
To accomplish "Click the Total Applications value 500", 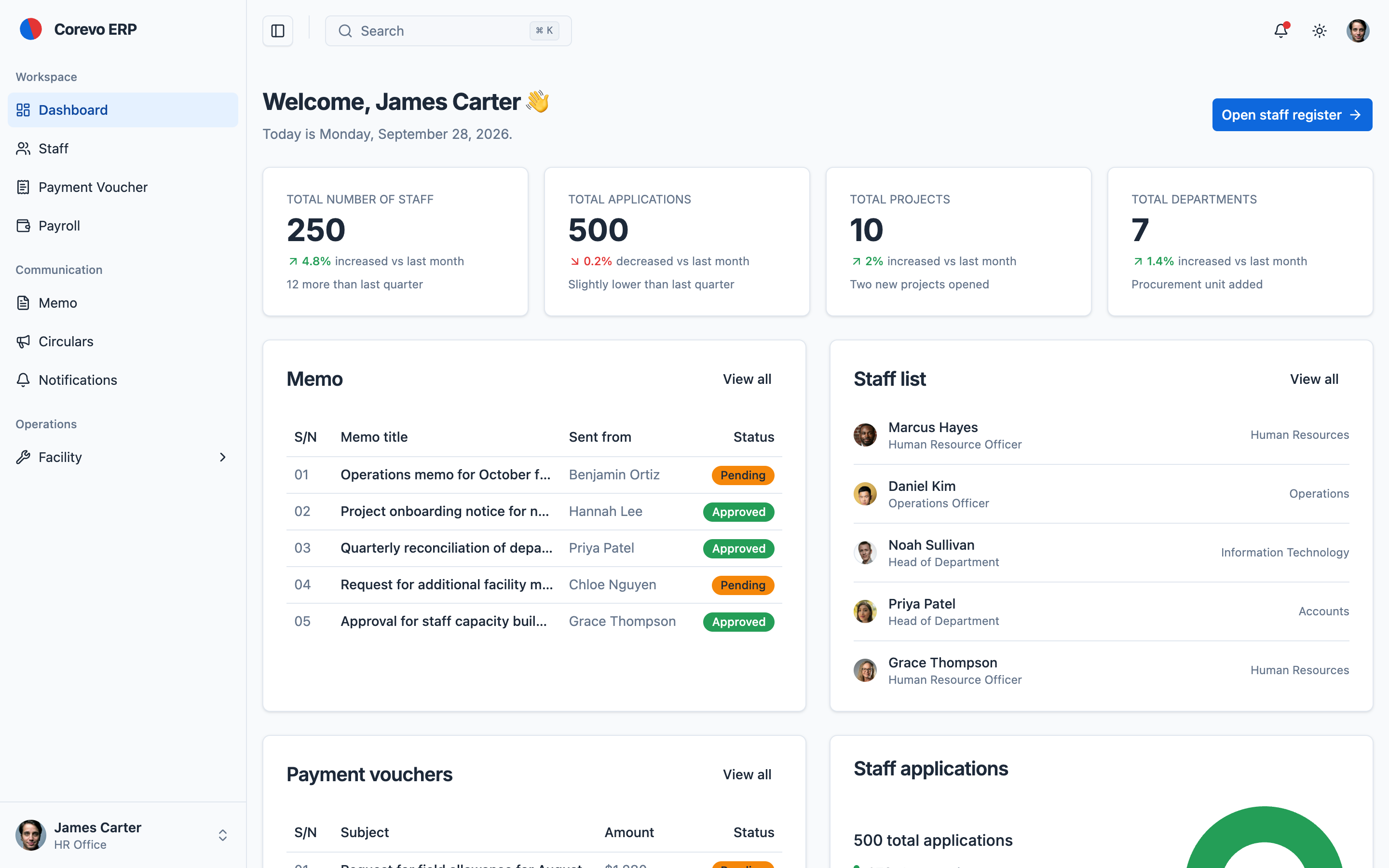I will (598, 230).
